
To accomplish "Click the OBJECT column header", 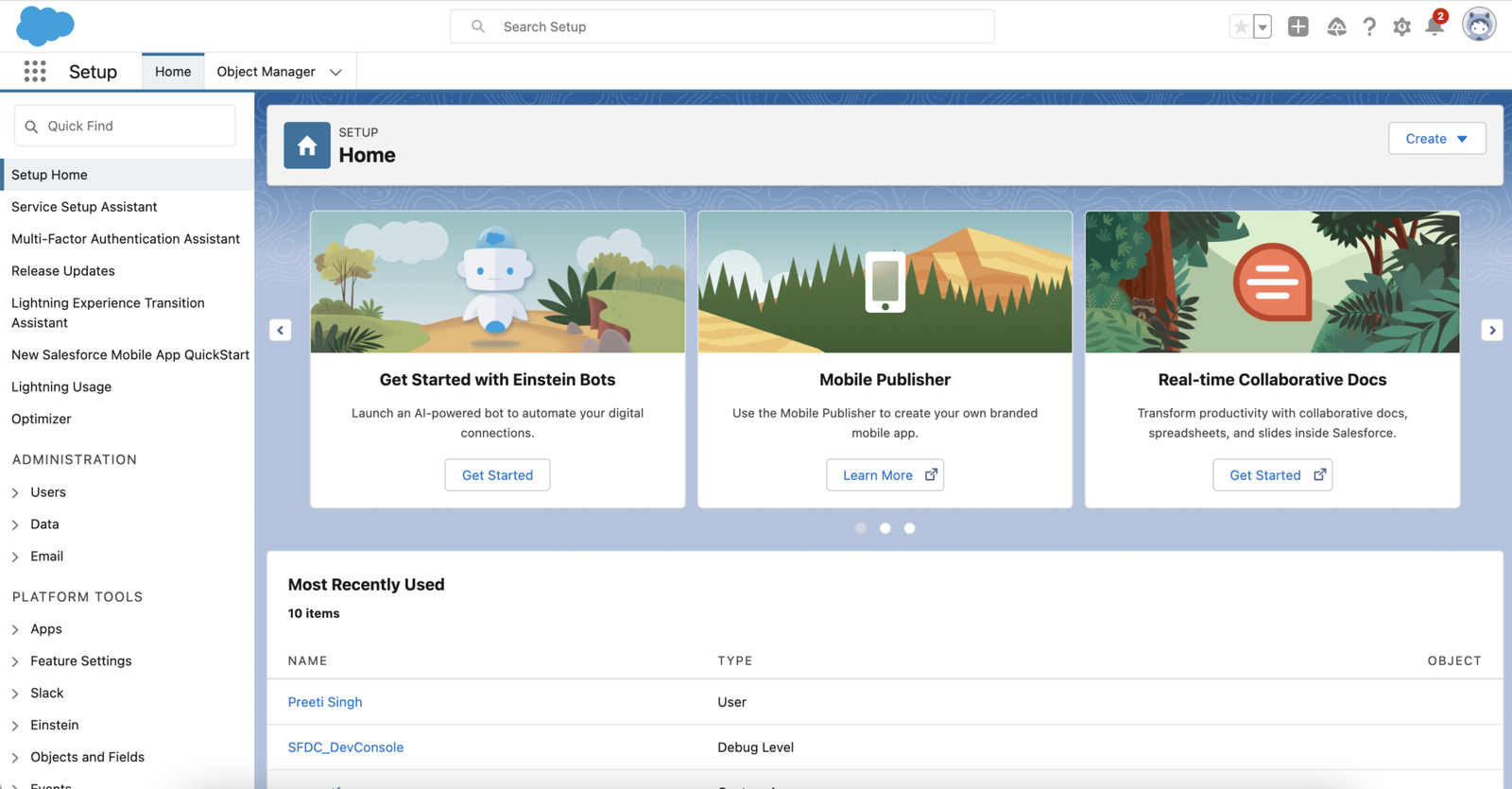I will (1454, 660).
